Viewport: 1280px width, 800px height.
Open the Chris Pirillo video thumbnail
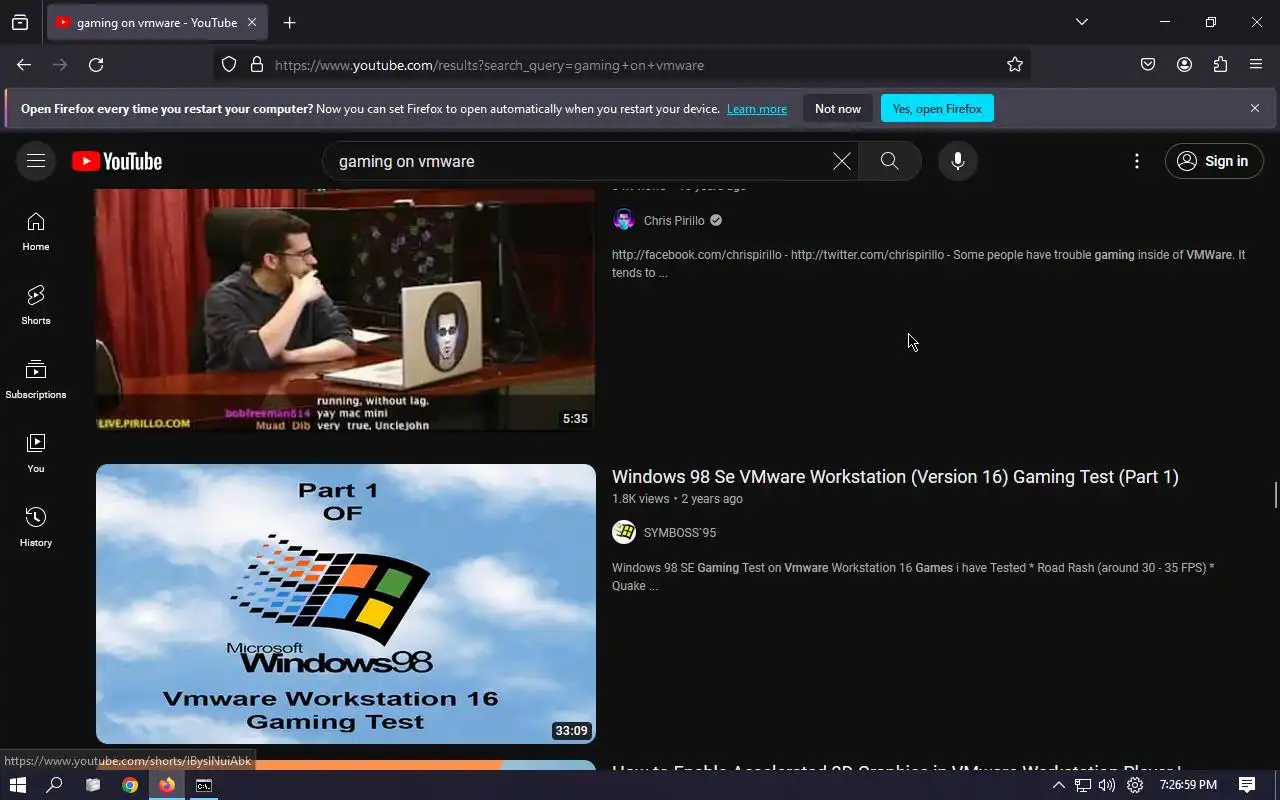[346, 310]
